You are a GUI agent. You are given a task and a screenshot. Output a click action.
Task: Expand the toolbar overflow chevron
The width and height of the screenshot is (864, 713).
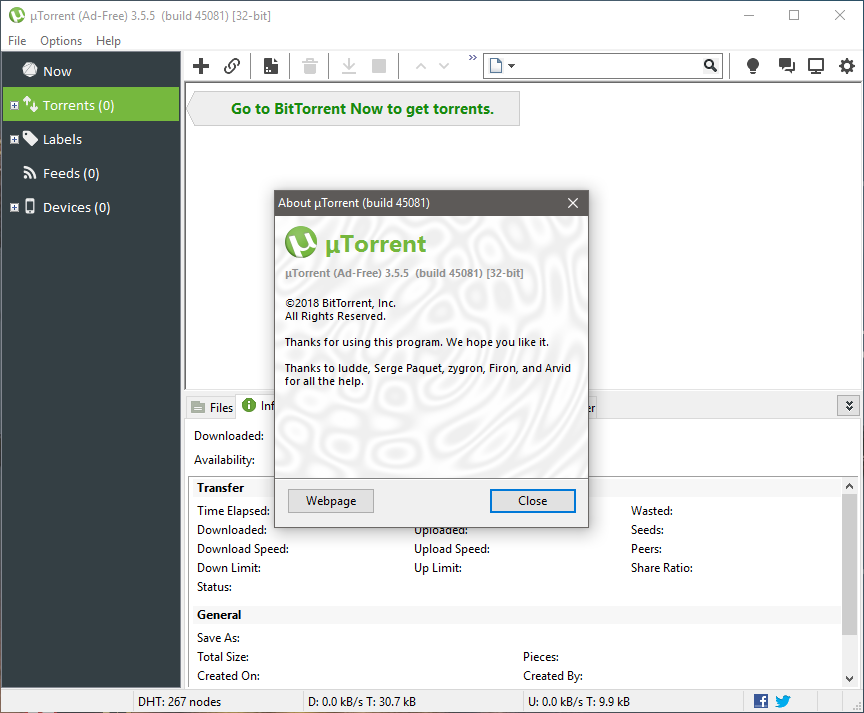click(x=472, y=57)
